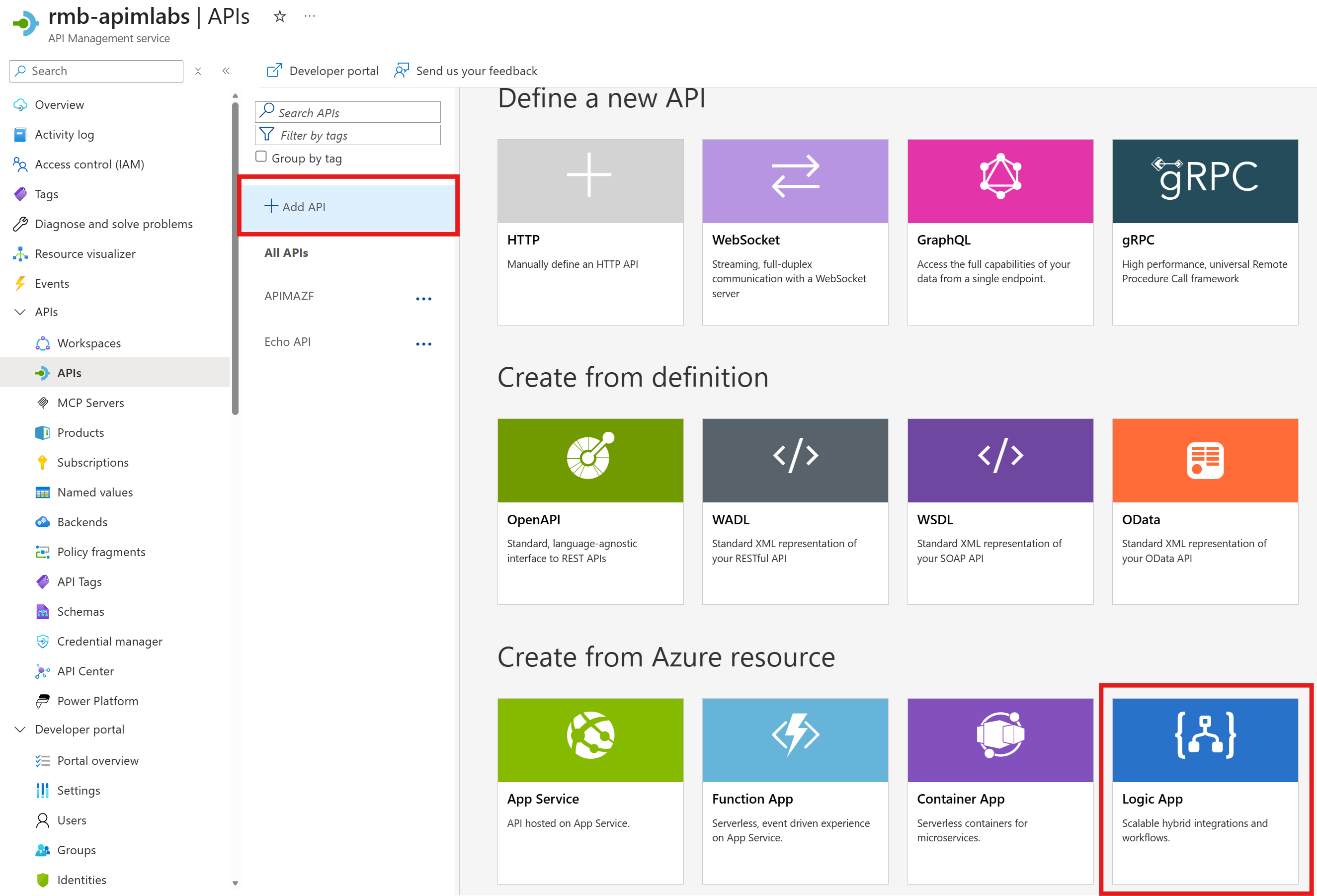This screenshot has width=1317, height=896.
Task: Collapse the APIs section in the sidebar
Action: 20,312
